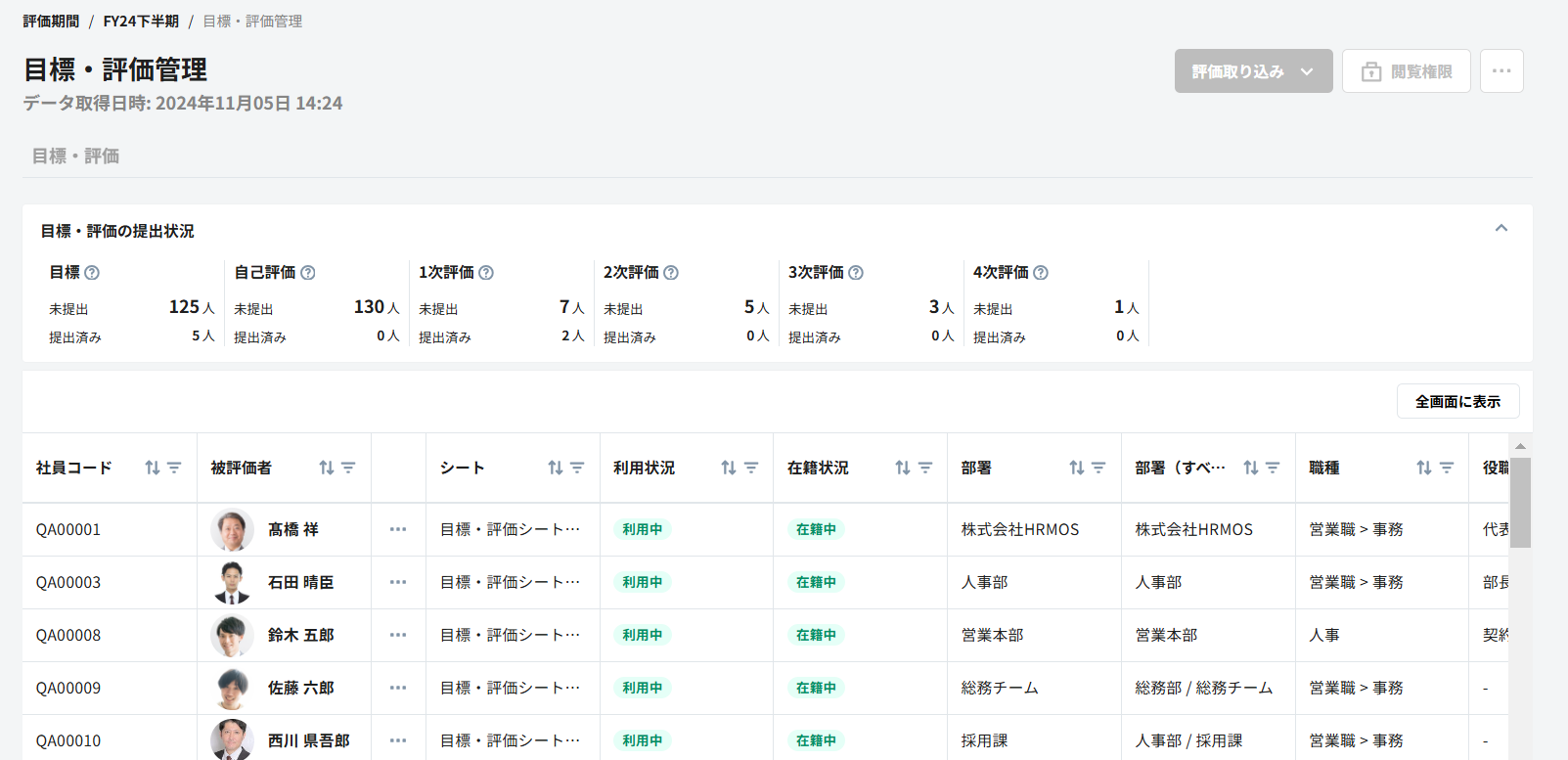This screenshot has width=1568, height=760.
Task: Click the table vertical scrollbar
Action: (x=1519, y=503)
